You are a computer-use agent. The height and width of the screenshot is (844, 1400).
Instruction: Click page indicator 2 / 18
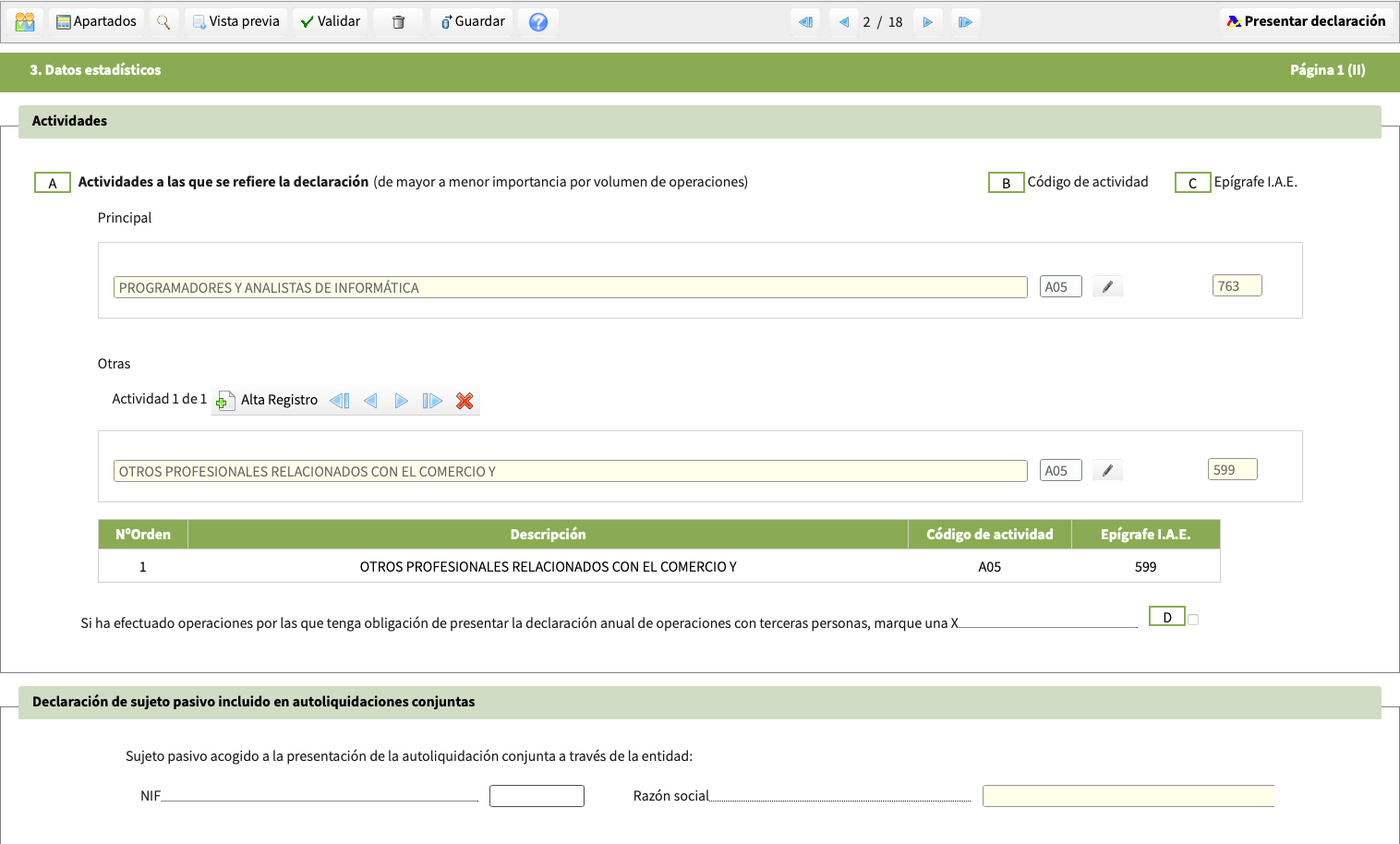(883, 22)
